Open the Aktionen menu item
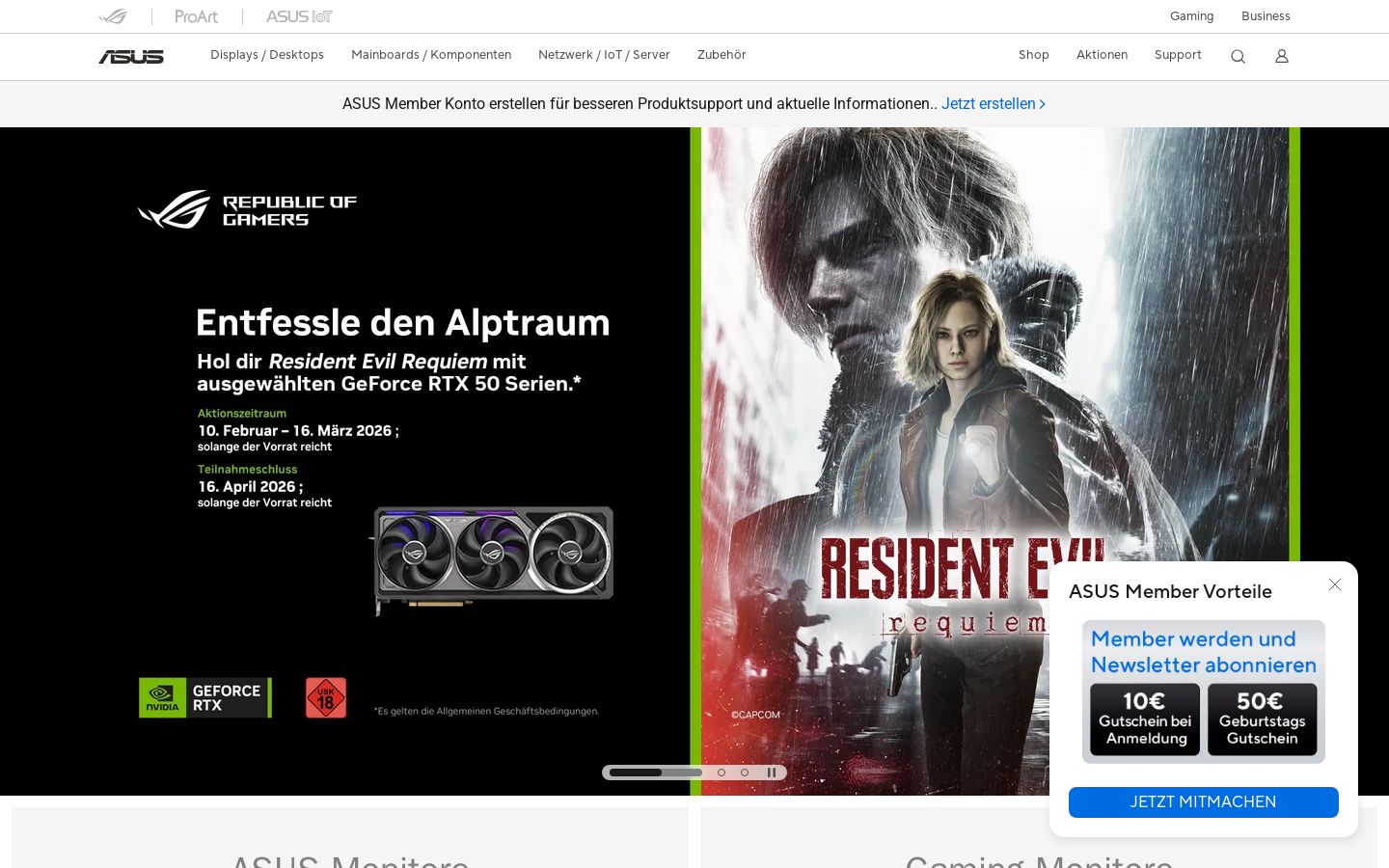The height and width of the screenshot is (868, 1389). click(1103, 55)
